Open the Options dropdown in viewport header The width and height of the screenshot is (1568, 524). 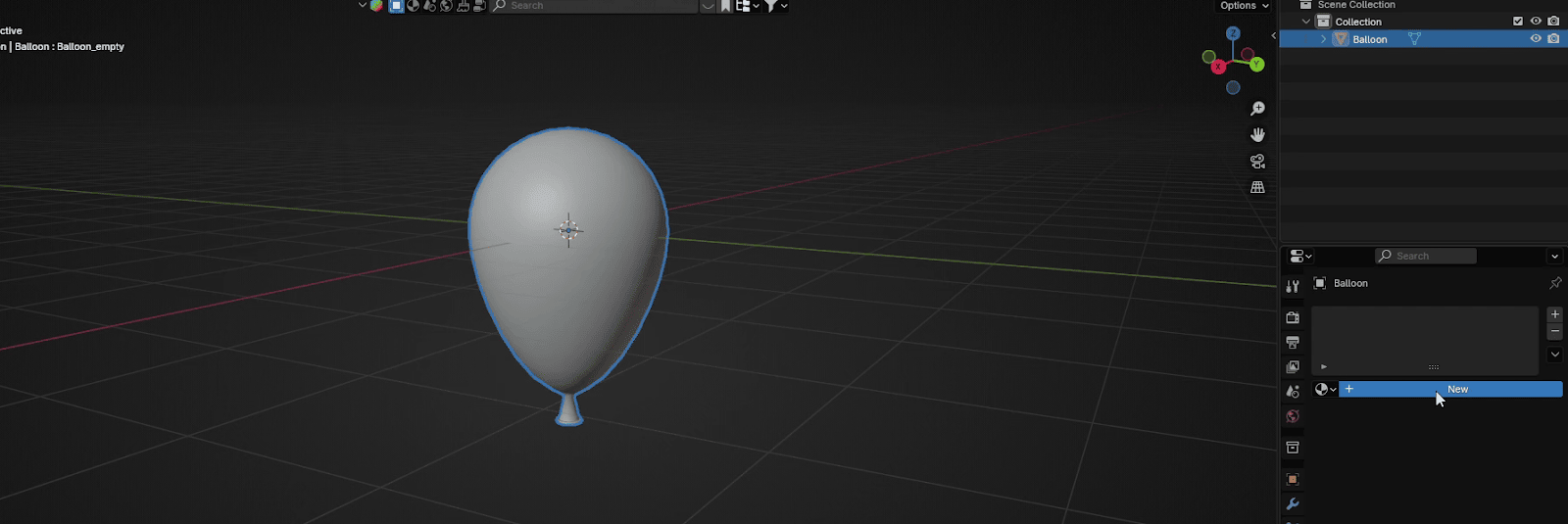click(1245, 6)
